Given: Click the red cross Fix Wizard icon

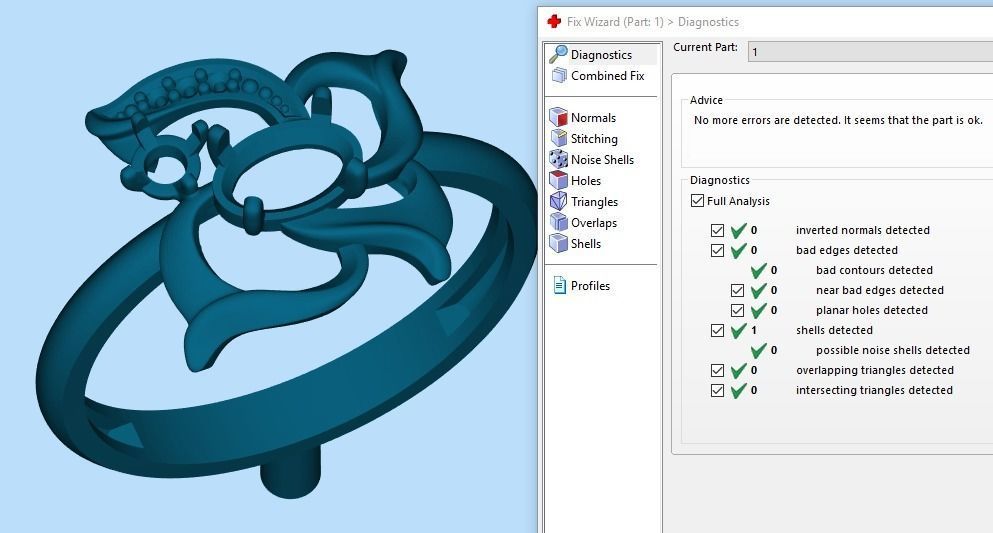Looking at the screenshot, I should click(554, 22).
